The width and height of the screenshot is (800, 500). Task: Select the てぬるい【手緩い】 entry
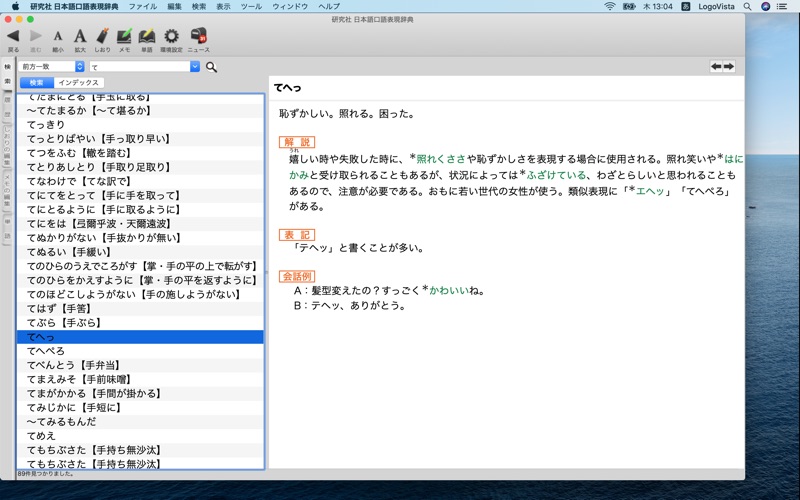point(140,252)
